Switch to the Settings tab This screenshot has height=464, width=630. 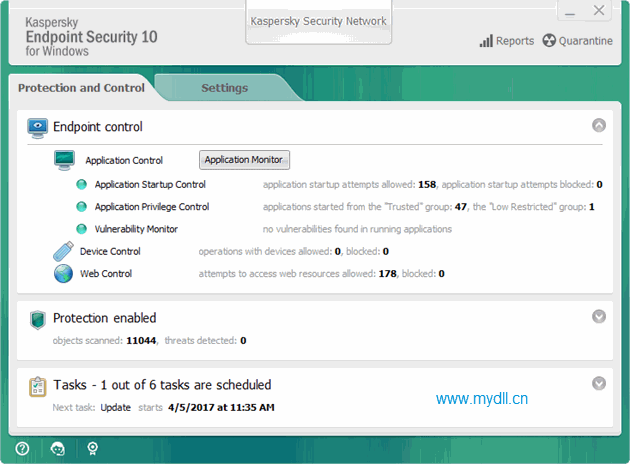(225, 88)
